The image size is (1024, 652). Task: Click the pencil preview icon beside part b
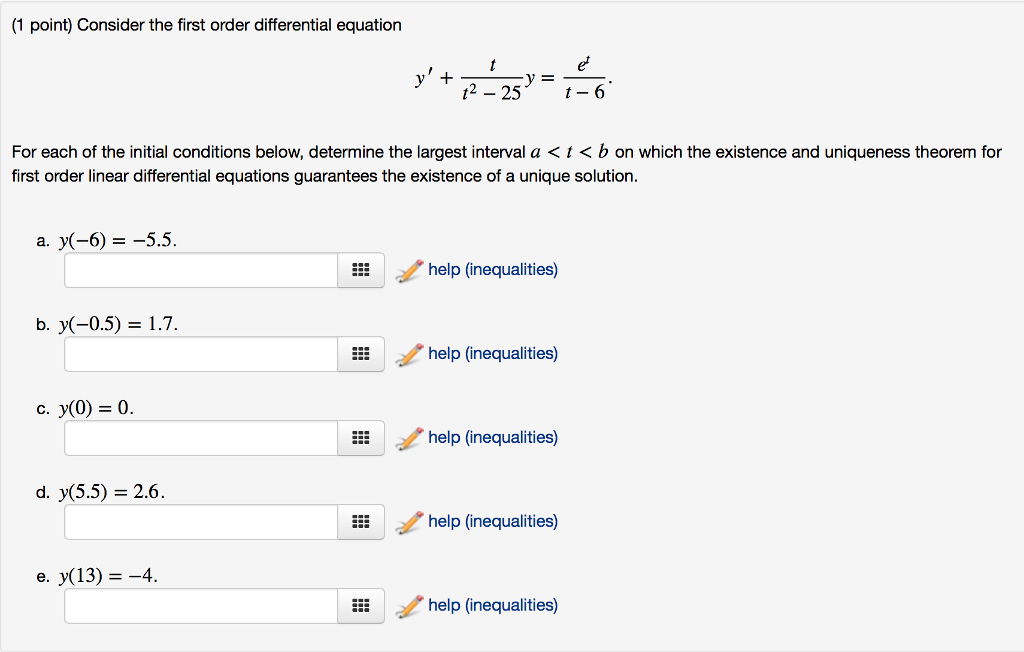[409, 353]
